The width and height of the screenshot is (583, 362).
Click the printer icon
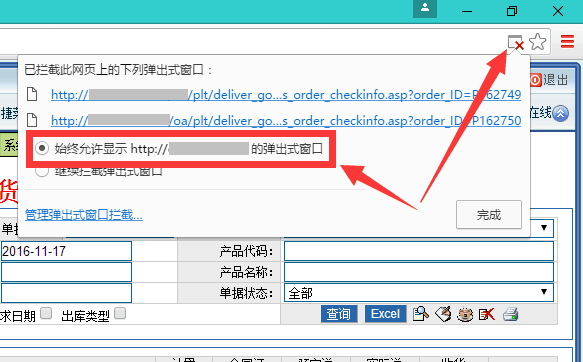click(510, 314)
